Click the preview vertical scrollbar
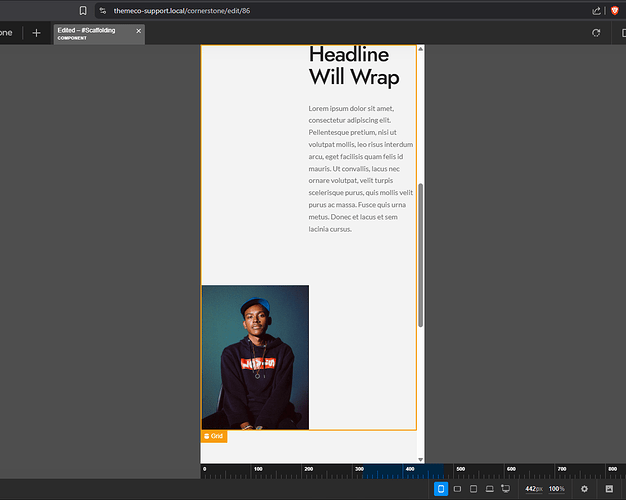The height and width of the screenshot is (500, 626). pyautogui.click(x=421, y=255)
